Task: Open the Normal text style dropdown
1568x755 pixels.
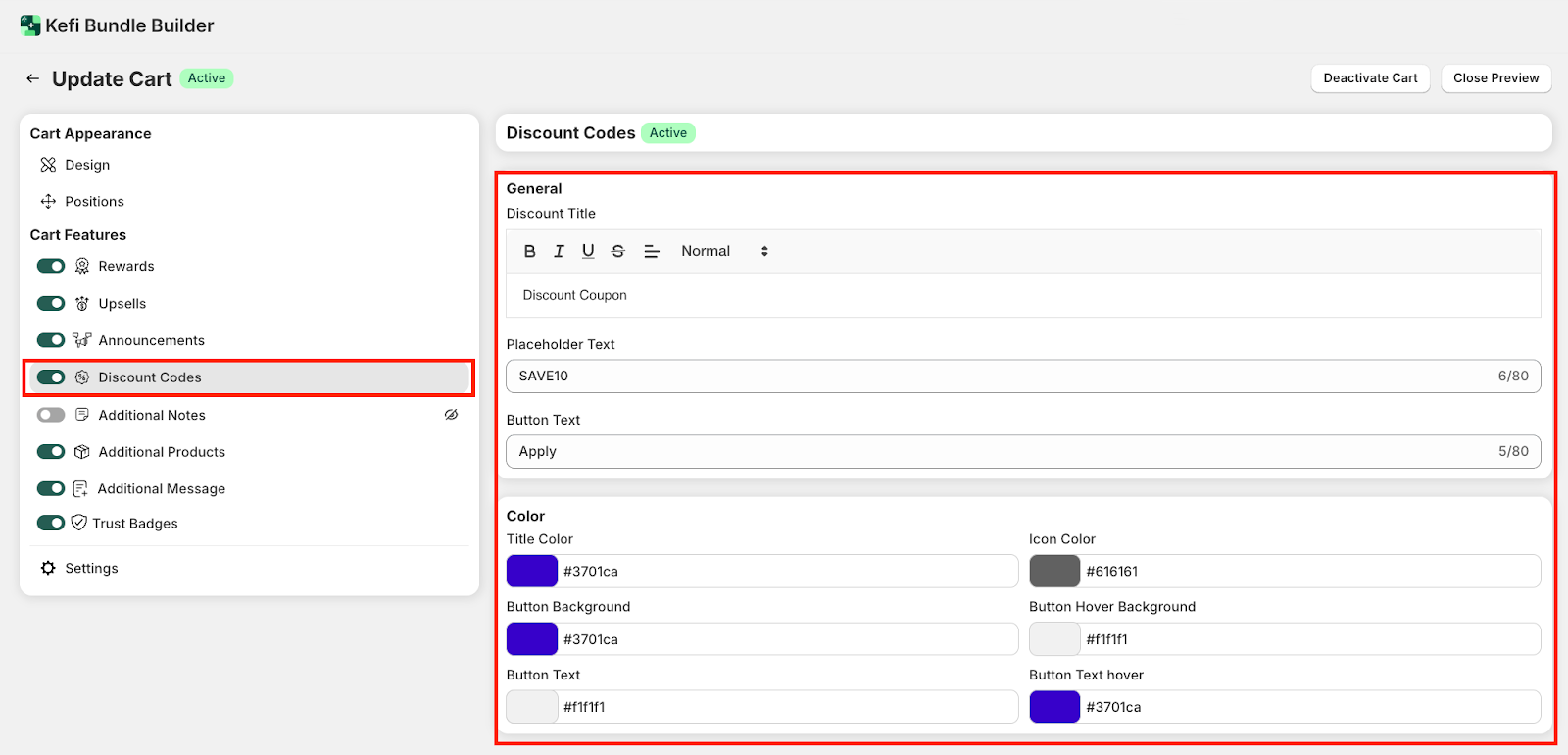Action: 724,251
